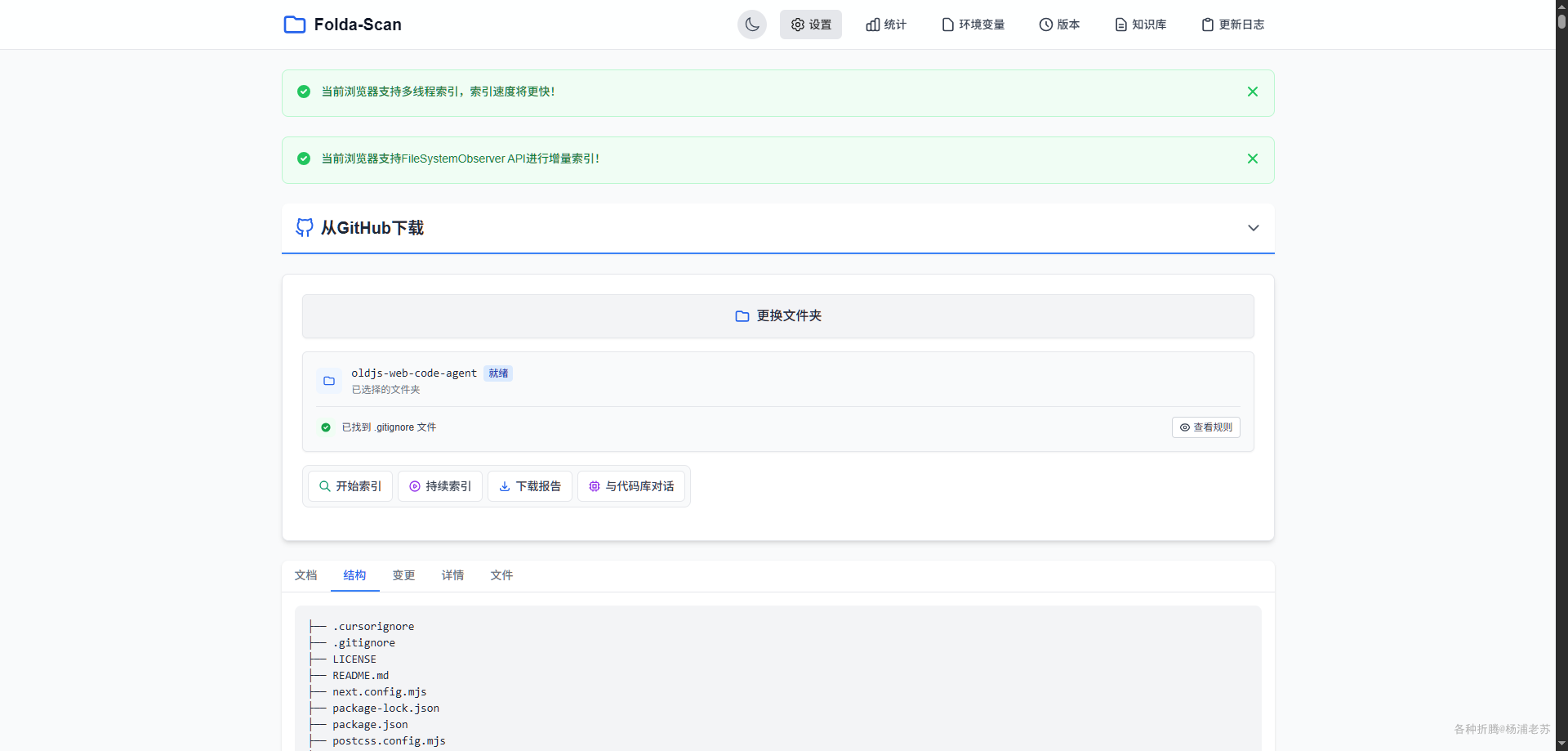Enable 持续索引 continuous indexing
Image resolution: width=1568 pixels, height=751 pixels.
439,486
